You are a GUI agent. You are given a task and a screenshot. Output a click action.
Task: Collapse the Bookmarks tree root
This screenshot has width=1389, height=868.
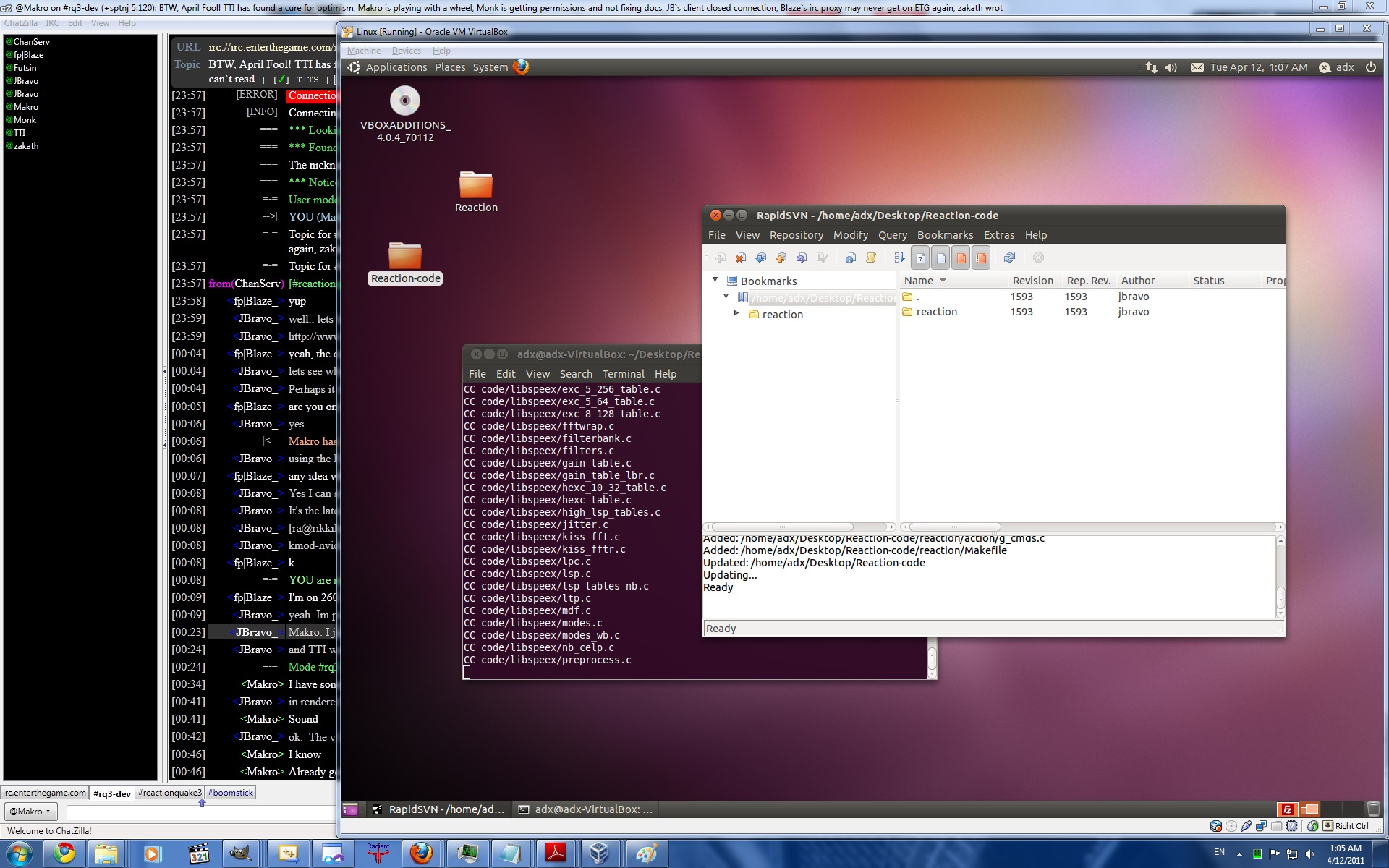(x=715, y=280)
